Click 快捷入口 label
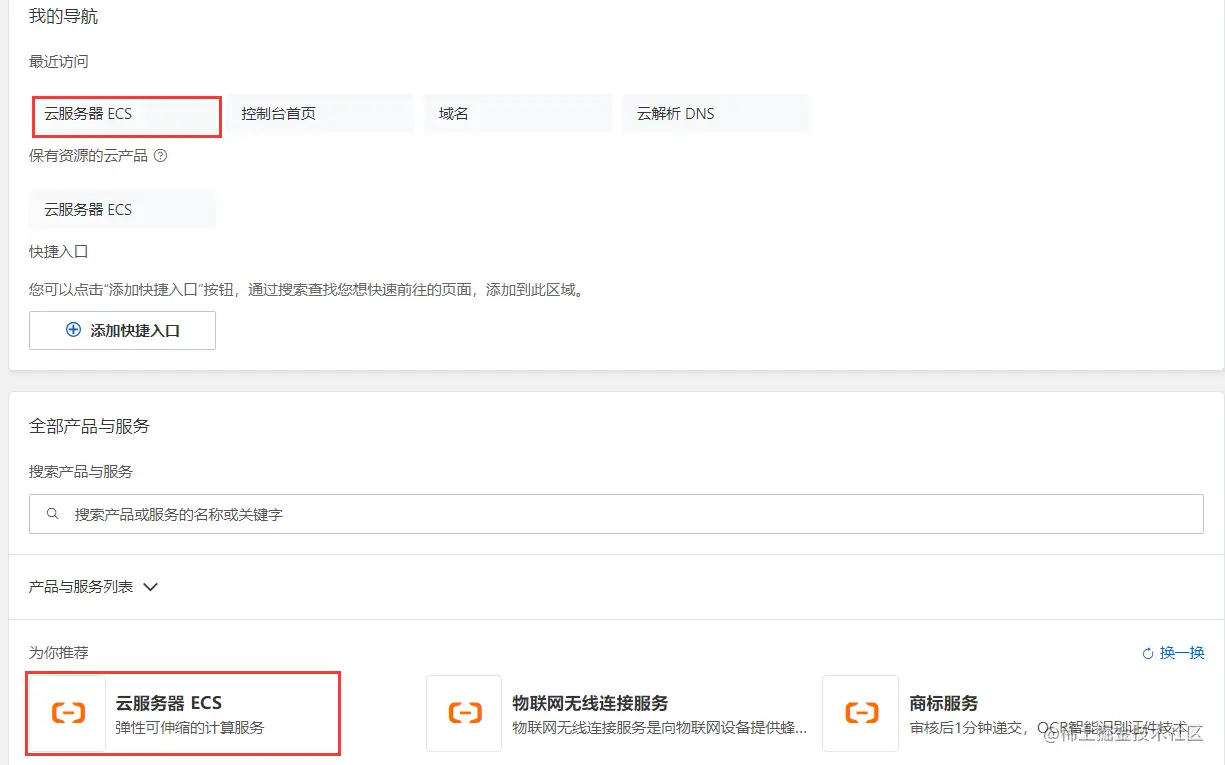The width and height of the screenshot is (1225, 765). [x=59, y=252]
